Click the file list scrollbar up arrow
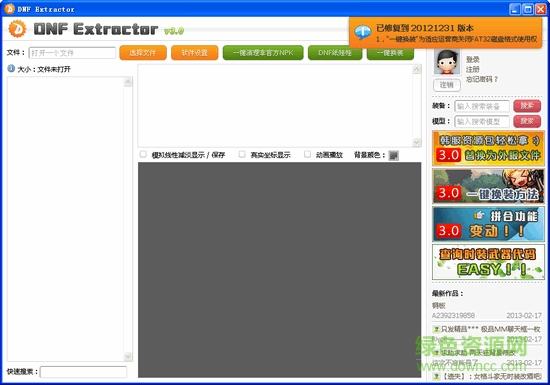This screenshot has height=385, width=550. click(x=128, y=82)
